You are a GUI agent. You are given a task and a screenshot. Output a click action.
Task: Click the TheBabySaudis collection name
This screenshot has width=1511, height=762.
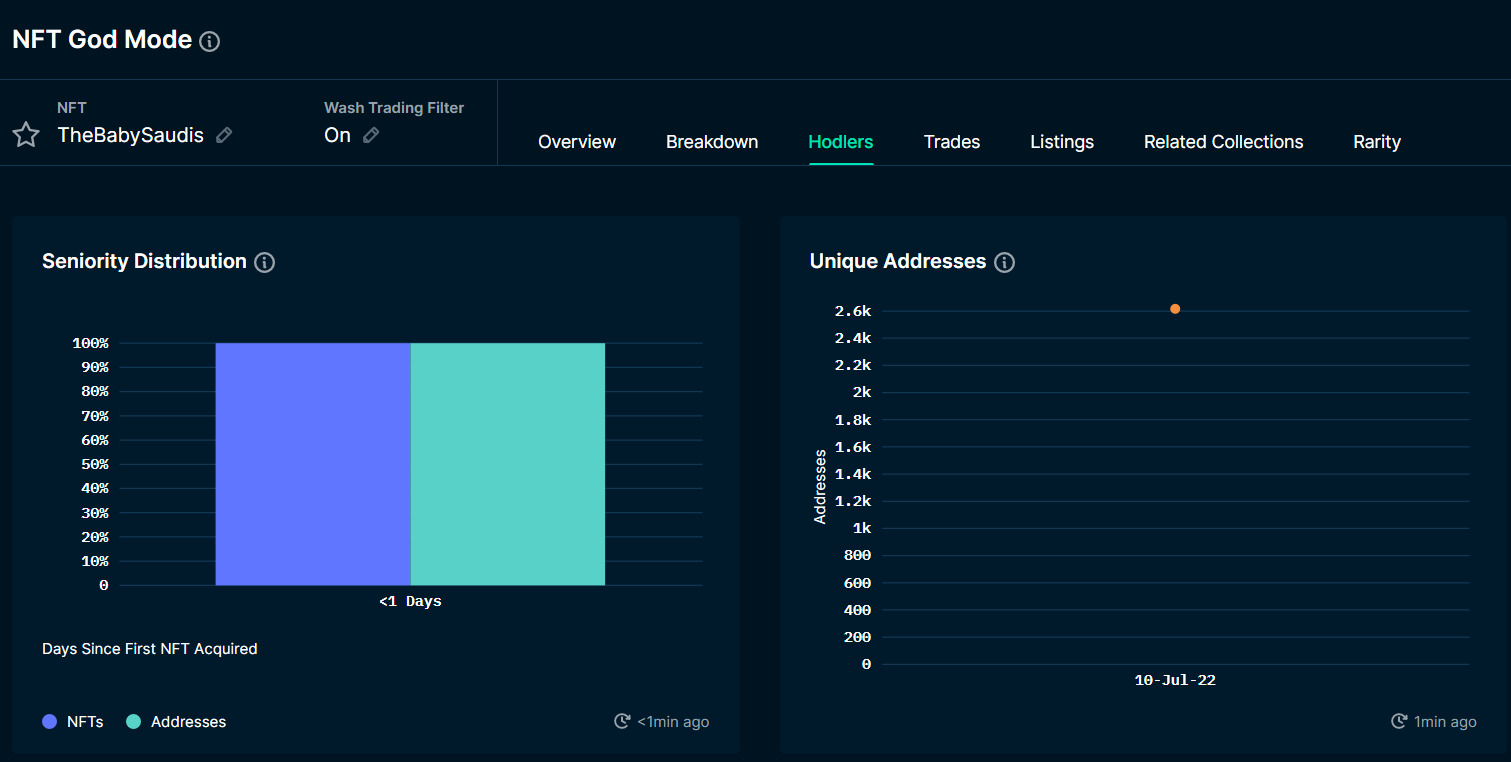(x=131, y=135)
